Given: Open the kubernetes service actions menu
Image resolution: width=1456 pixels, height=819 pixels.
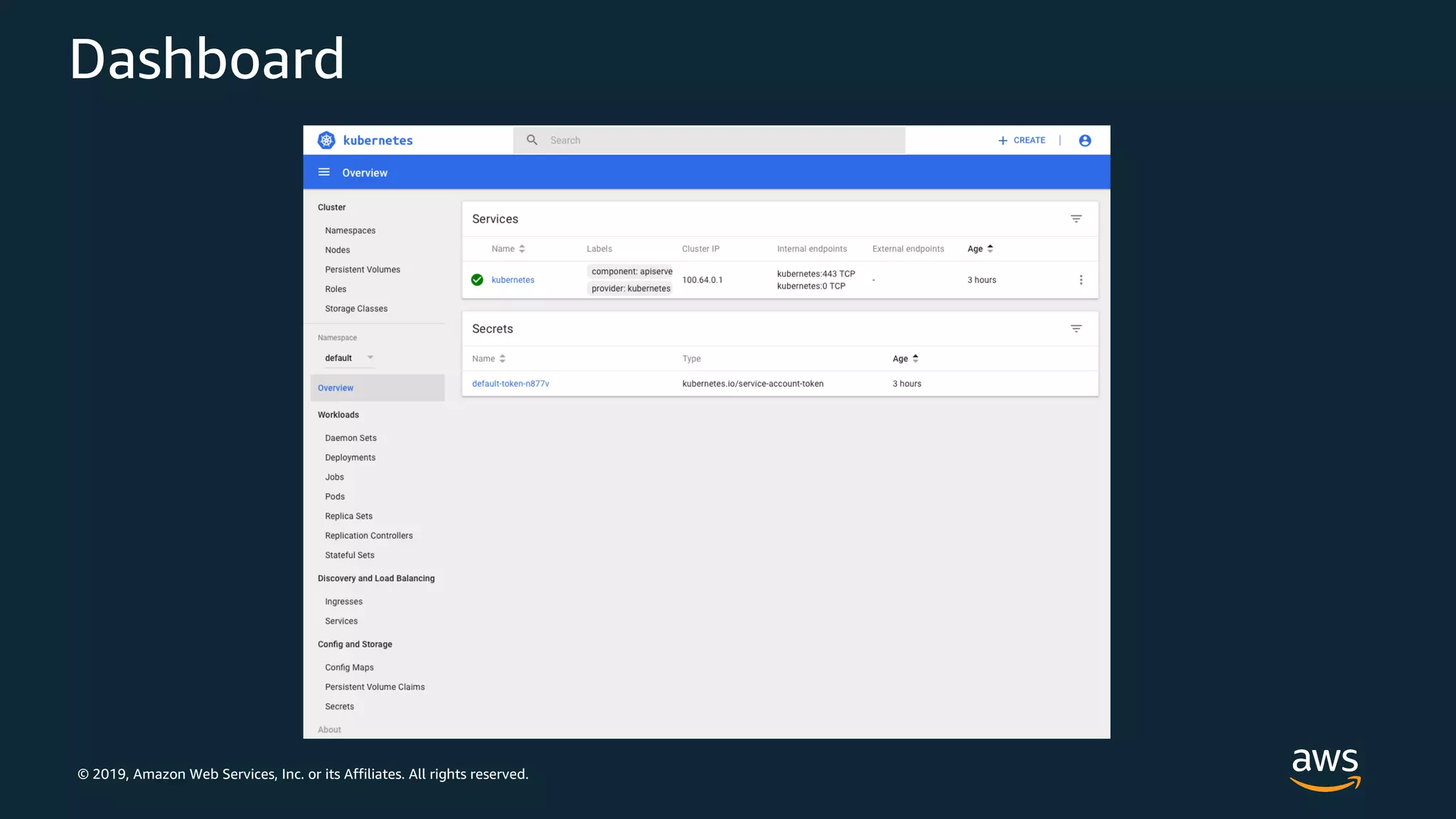Looking at the screenshot, I should pyautogui.click(x=1081, y=280).
